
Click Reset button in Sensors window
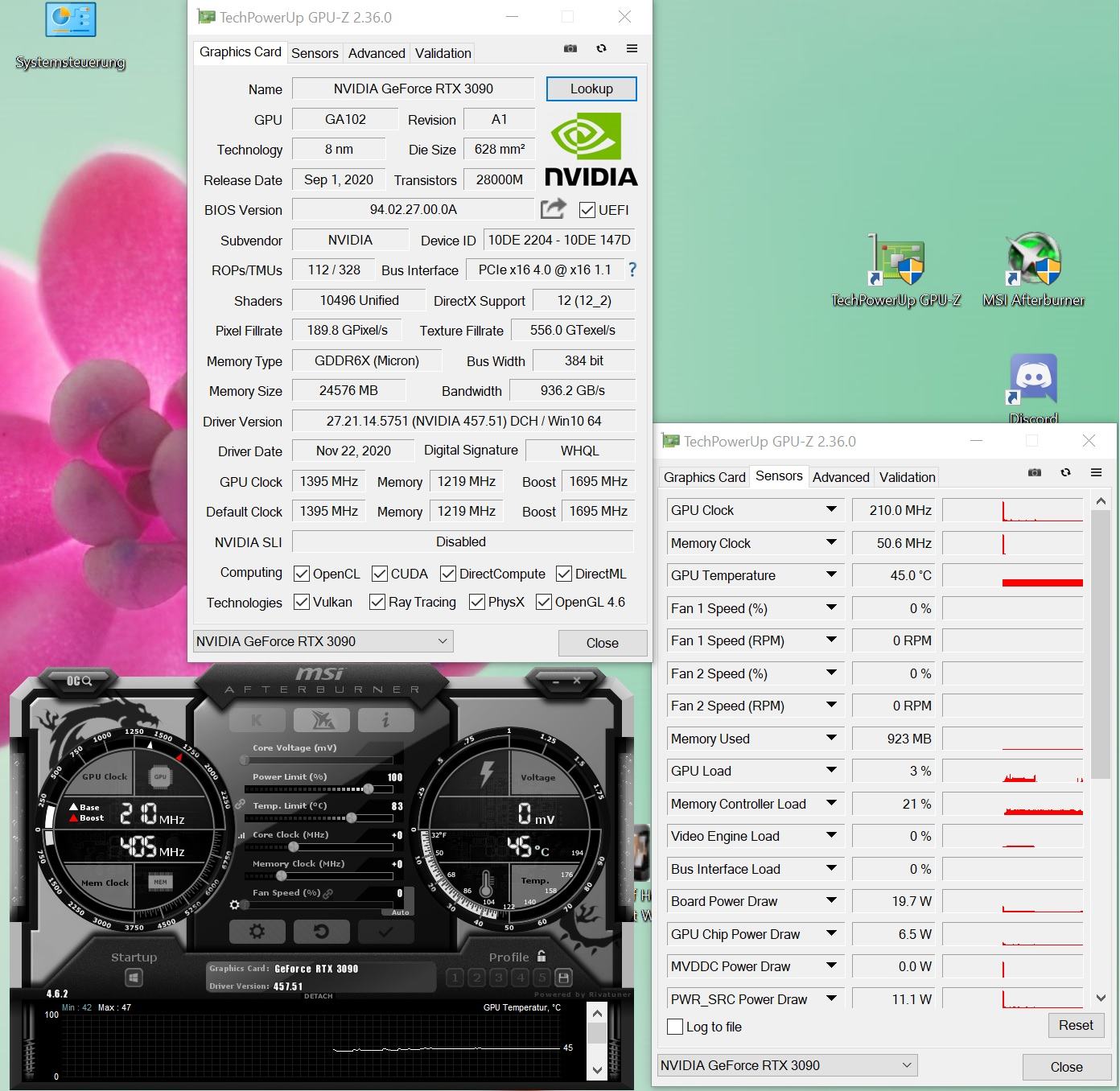[1076, 1025]
